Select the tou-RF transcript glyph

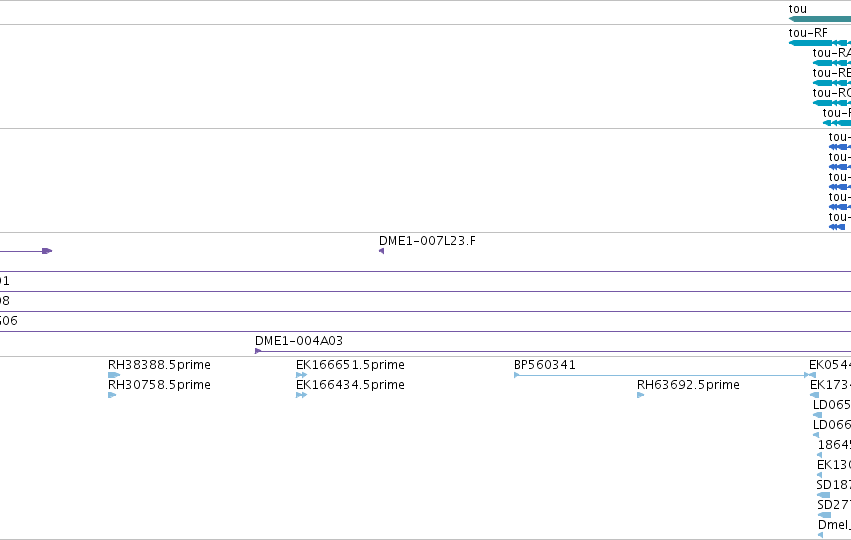click(820, 43)
